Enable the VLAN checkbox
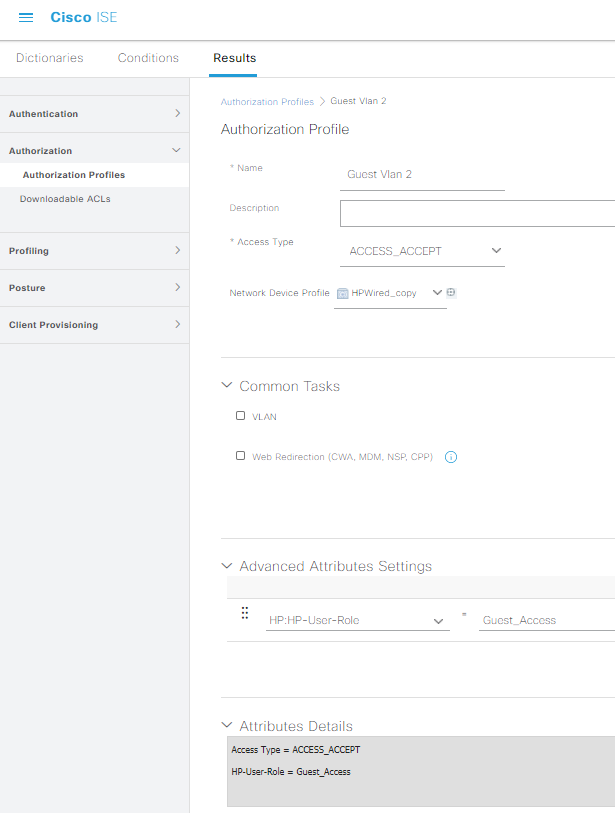 (241, 416)
